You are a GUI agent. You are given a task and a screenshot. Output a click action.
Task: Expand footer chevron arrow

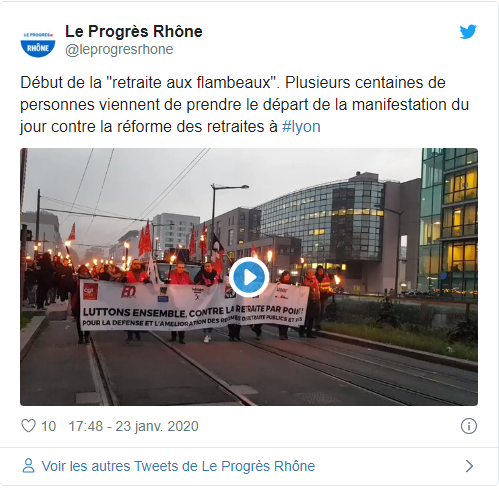469,466
